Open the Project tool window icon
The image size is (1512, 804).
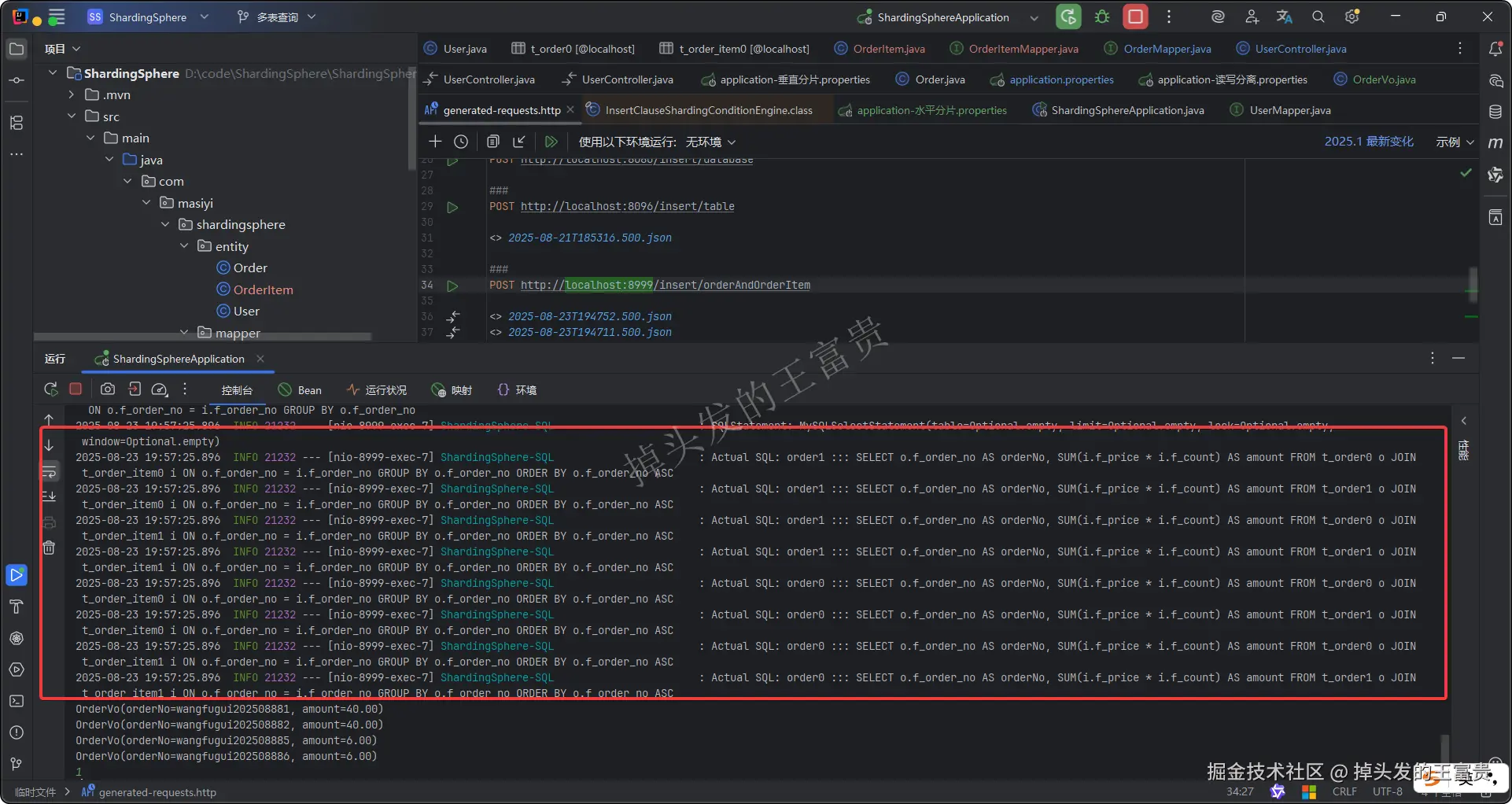(17, 49)
